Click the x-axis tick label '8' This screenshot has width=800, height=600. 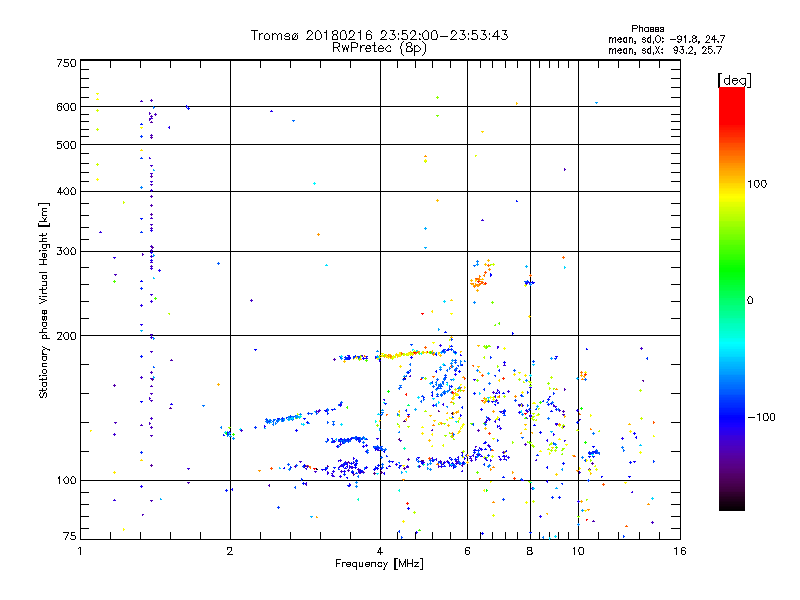530,551
